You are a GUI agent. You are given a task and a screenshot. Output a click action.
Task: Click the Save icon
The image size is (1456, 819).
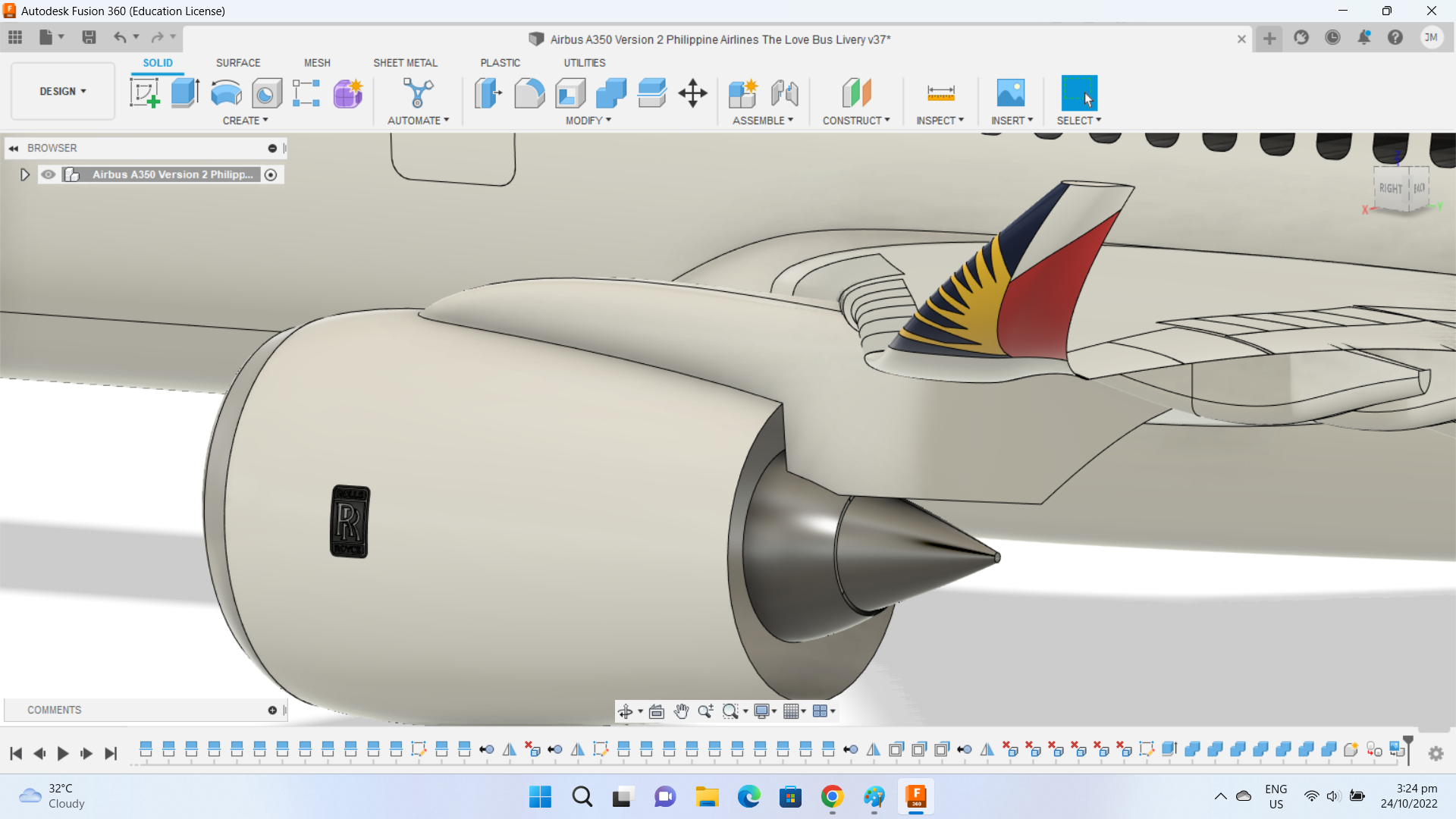click(x=89, y=37)
